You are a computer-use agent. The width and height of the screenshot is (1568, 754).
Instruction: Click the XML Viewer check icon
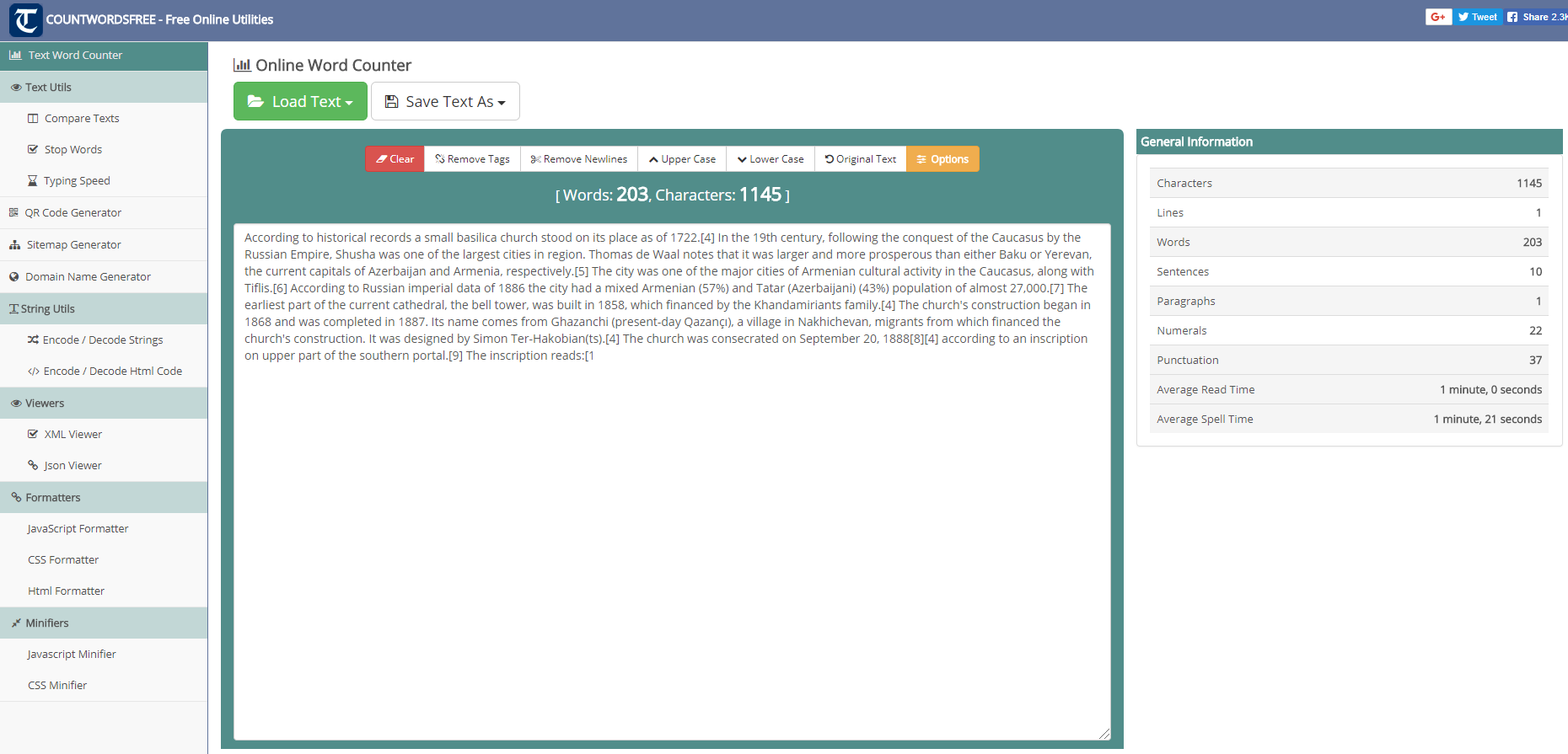(x=33, y=435)
